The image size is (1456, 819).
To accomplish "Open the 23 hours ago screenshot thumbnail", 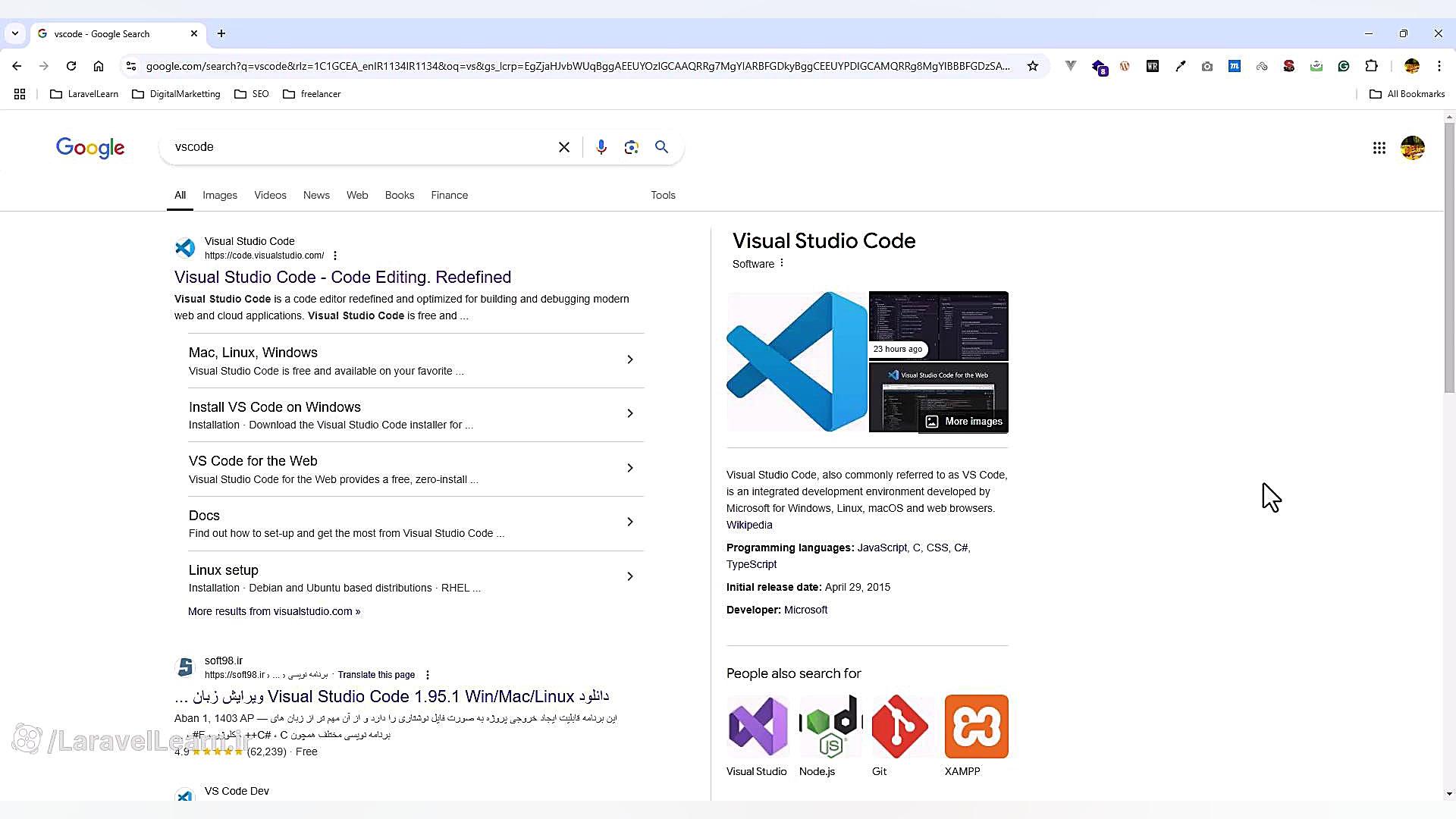I will point(939,325).
